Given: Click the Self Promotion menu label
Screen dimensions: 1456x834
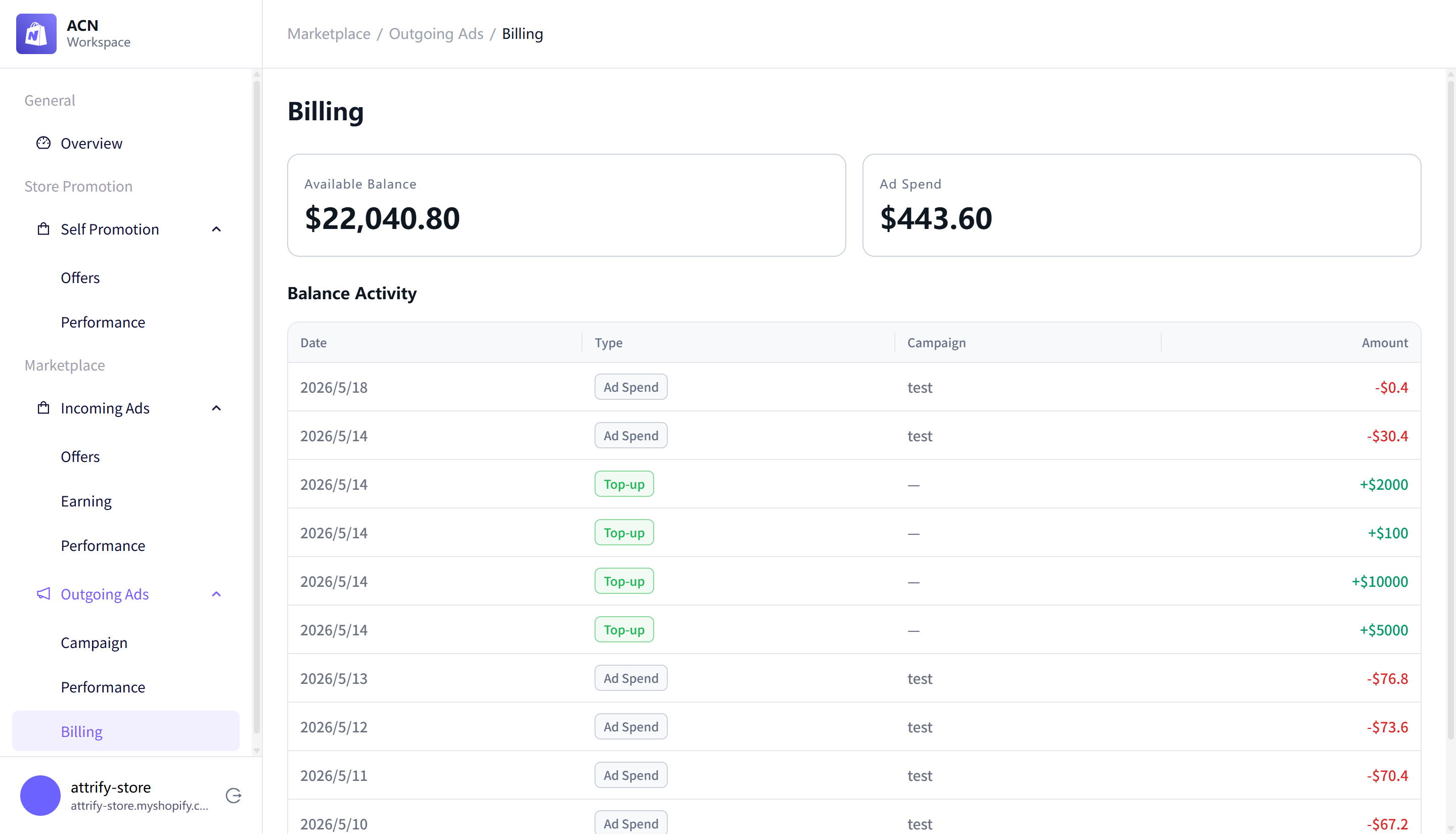Looking at the screenshot, I should pos(110,229).
